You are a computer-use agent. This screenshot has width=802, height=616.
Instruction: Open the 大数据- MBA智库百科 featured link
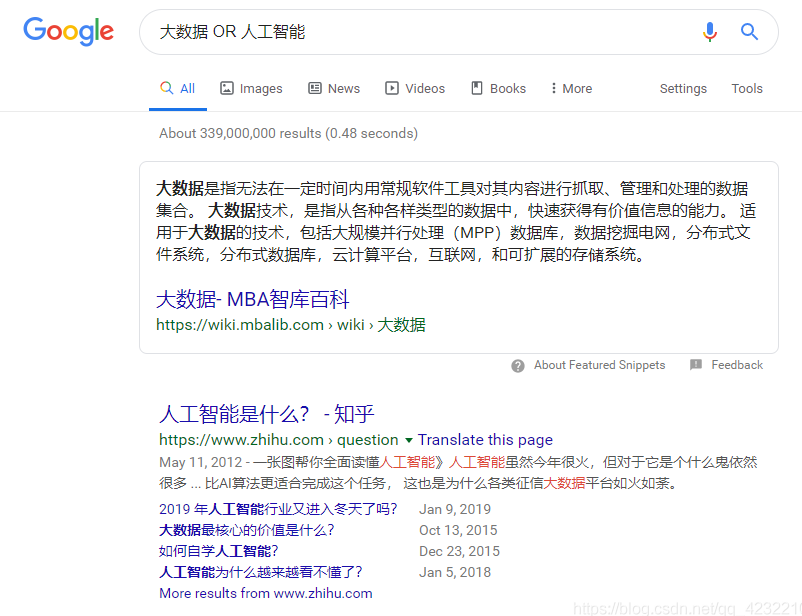tap(253, 299)
